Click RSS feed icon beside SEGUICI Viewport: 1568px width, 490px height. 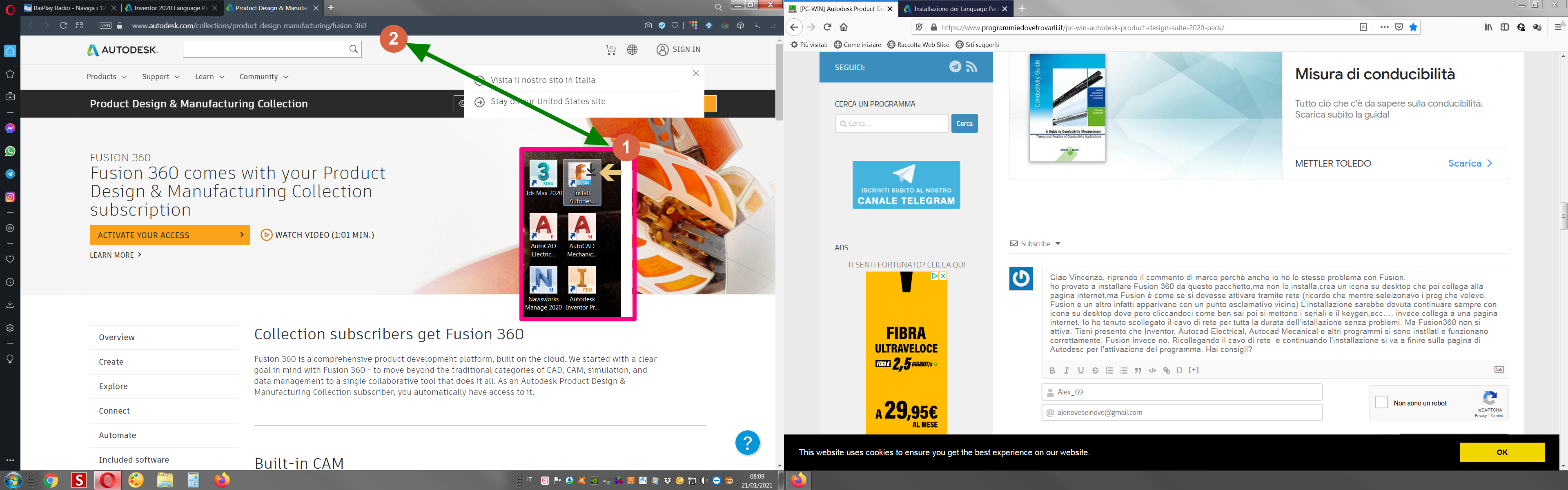(971, 67)
